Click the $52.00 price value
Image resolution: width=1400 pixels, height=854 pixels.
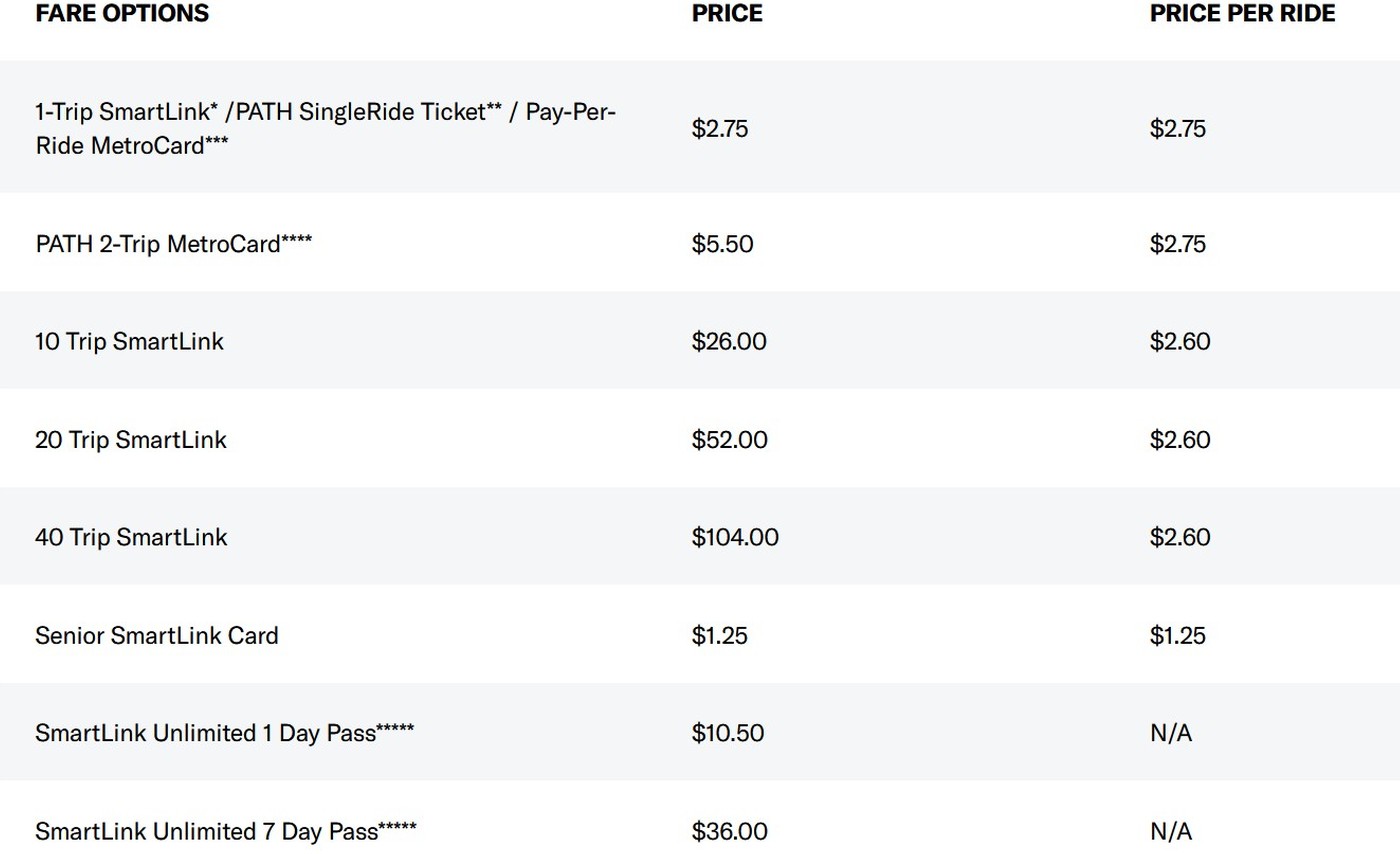pos(730,439)
